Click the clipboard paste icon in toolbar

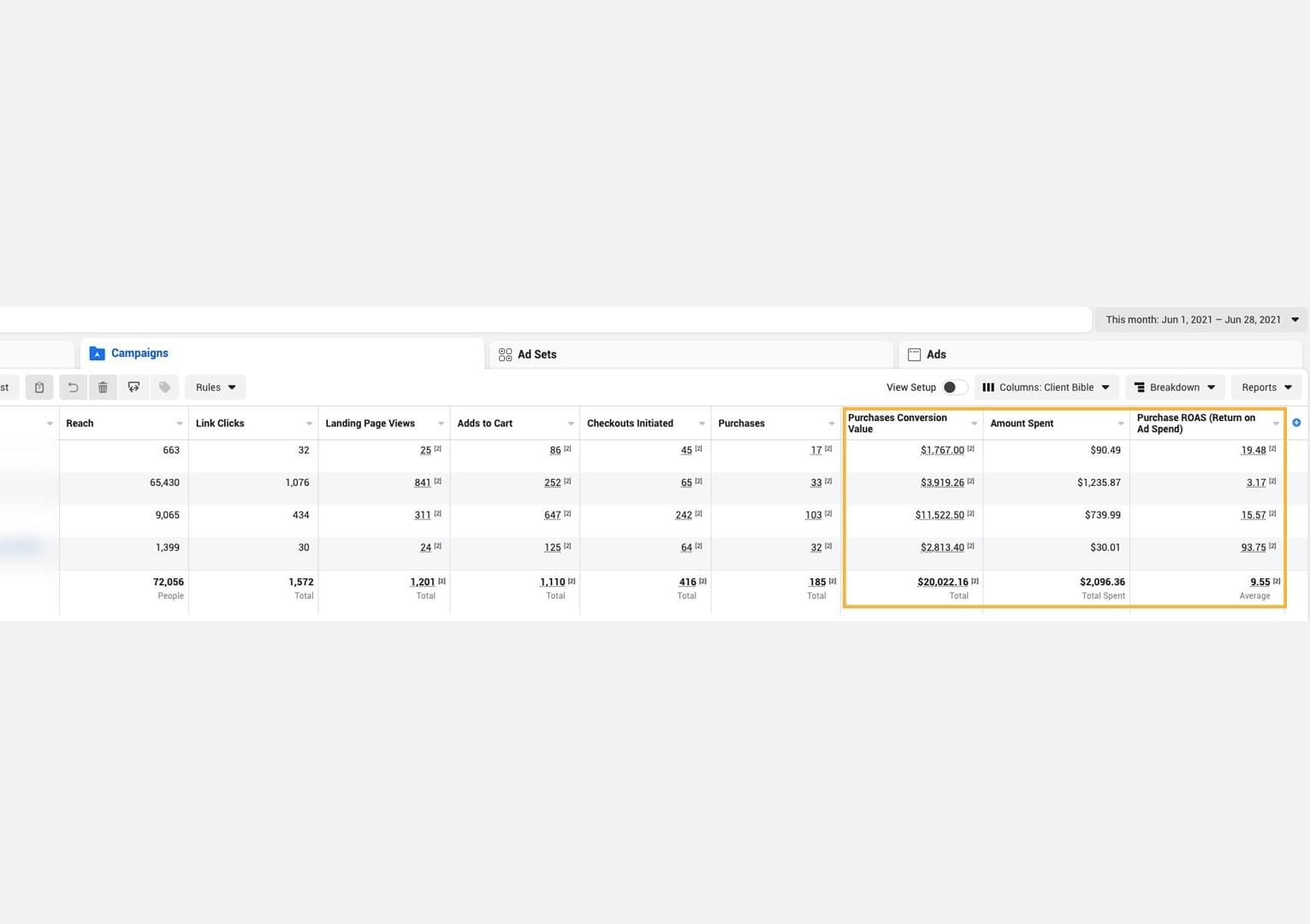click(x=39, y=388)
